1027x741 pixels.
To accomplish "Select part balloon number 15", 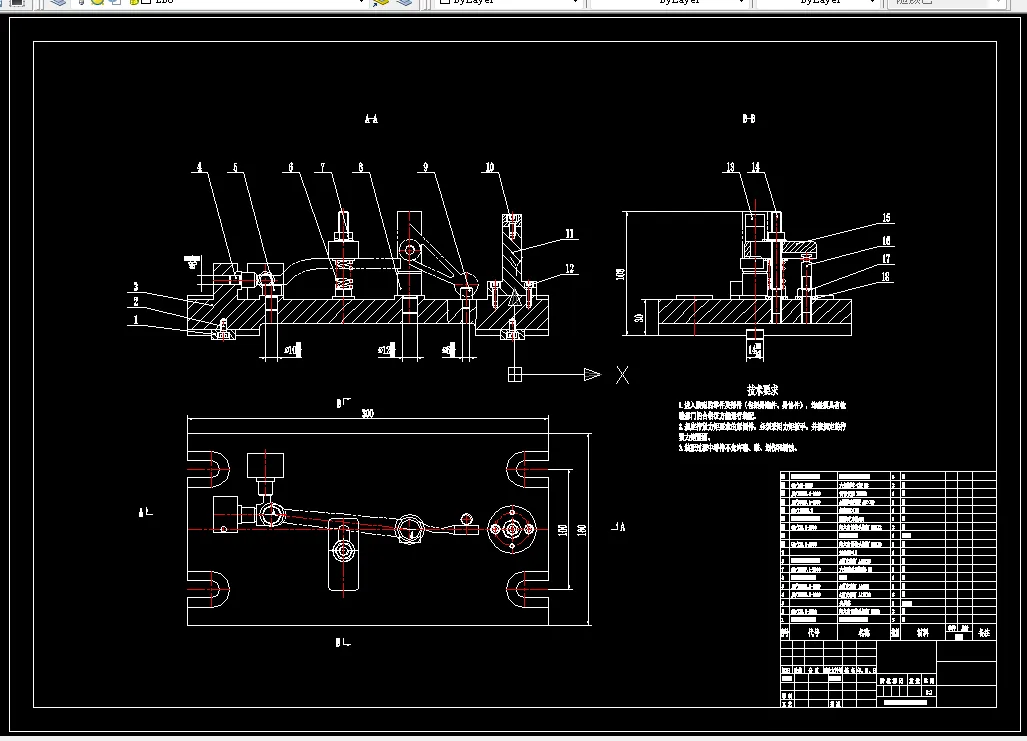I will coord(886,218).
